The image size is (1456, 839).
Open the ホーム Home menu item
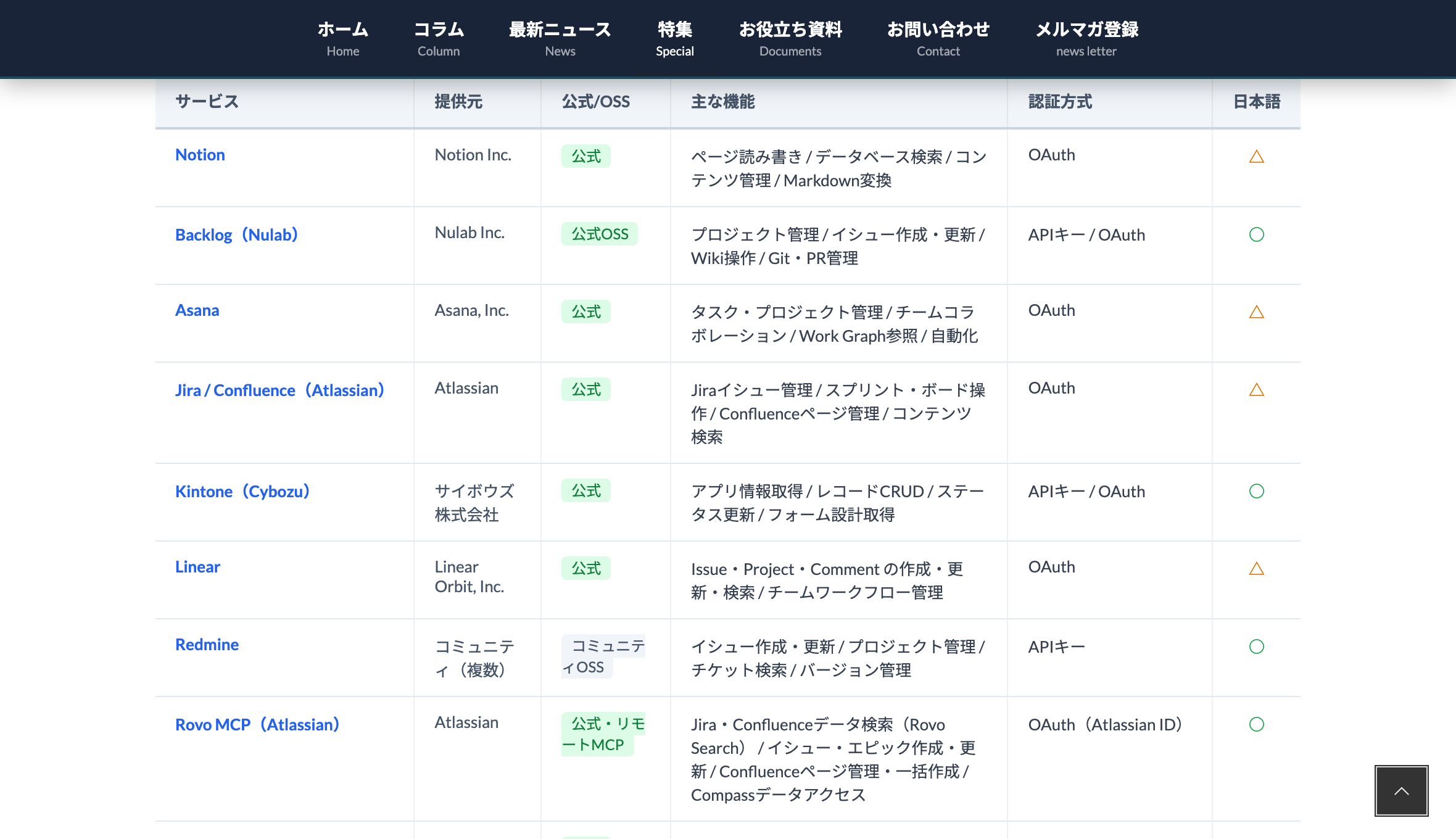(x=343, y=38)
